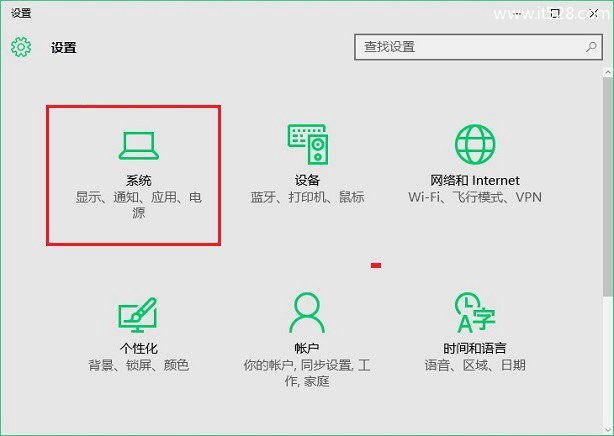Open the 个性化 paintbrush monitor icon
Viewport: 614px width, 436px height.
[138, 314]
